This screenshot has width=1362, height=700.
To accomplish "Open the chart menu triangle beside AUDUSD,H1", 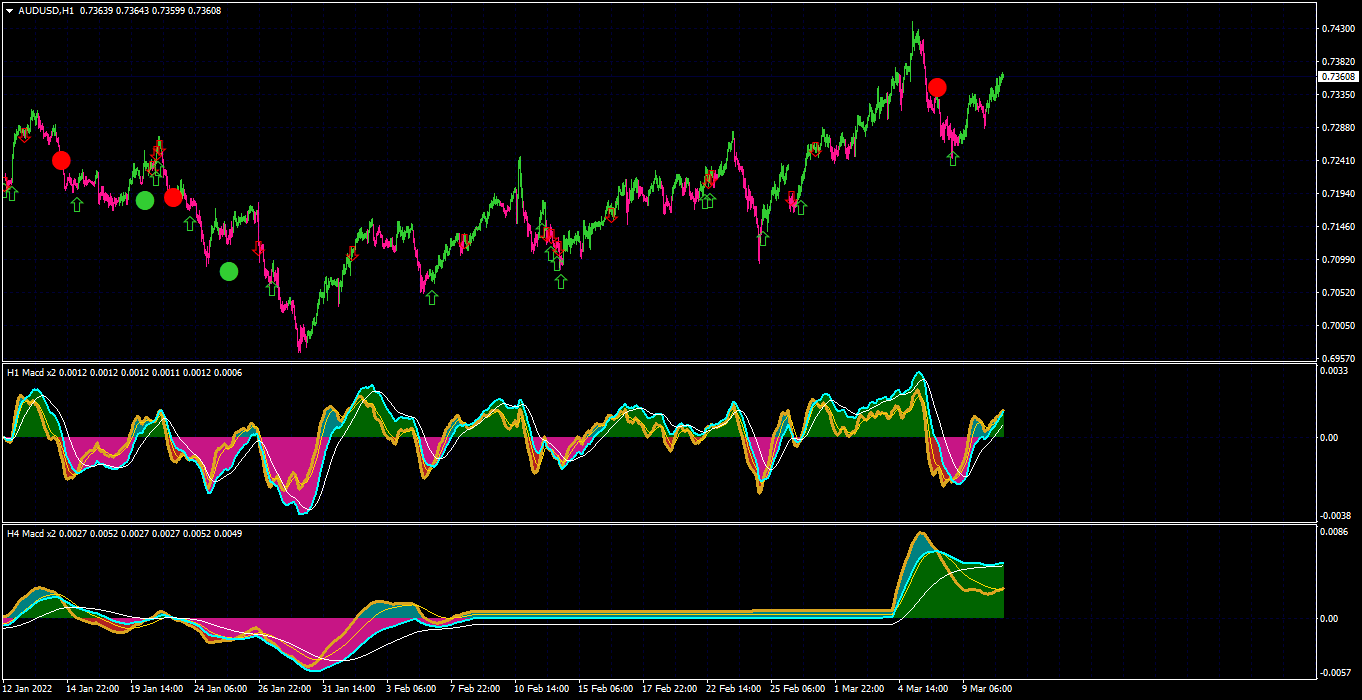I will click(x=9, y=10).
